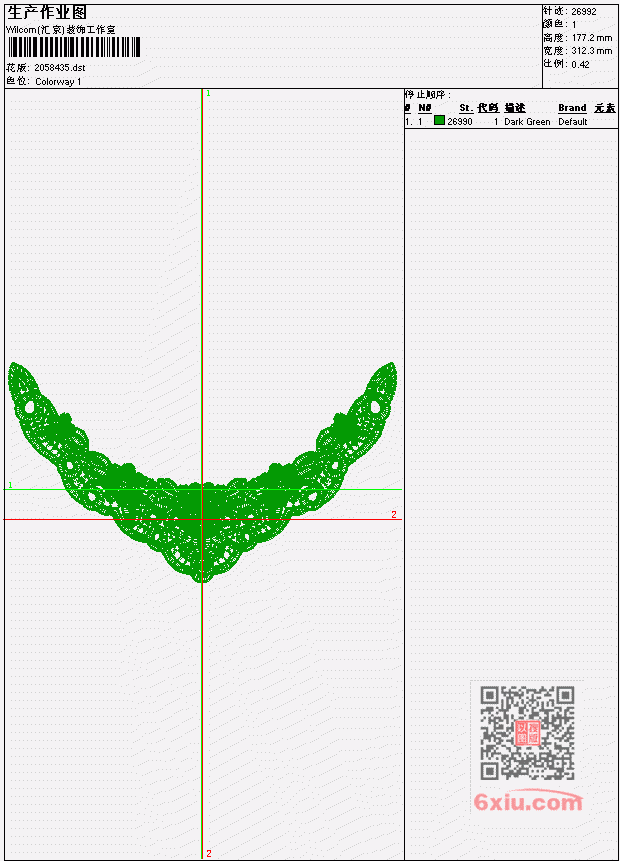Click the 元素 column header
The height and width of the screenshot is (861, 620).
[605, 108]
